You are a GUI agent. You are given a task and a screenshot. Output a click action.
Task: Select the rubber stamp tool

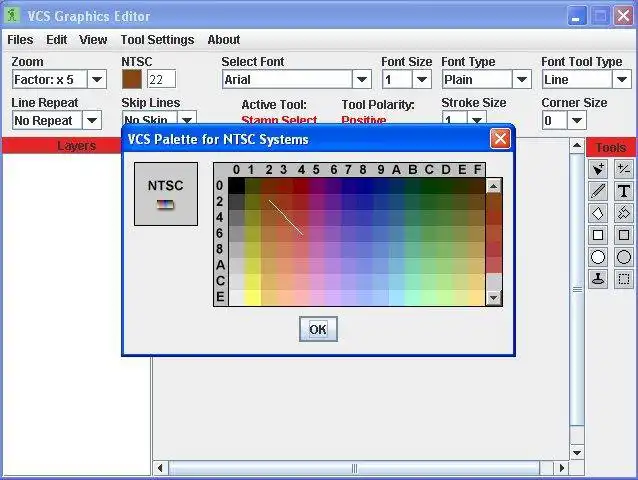click(x=598, y=279)
